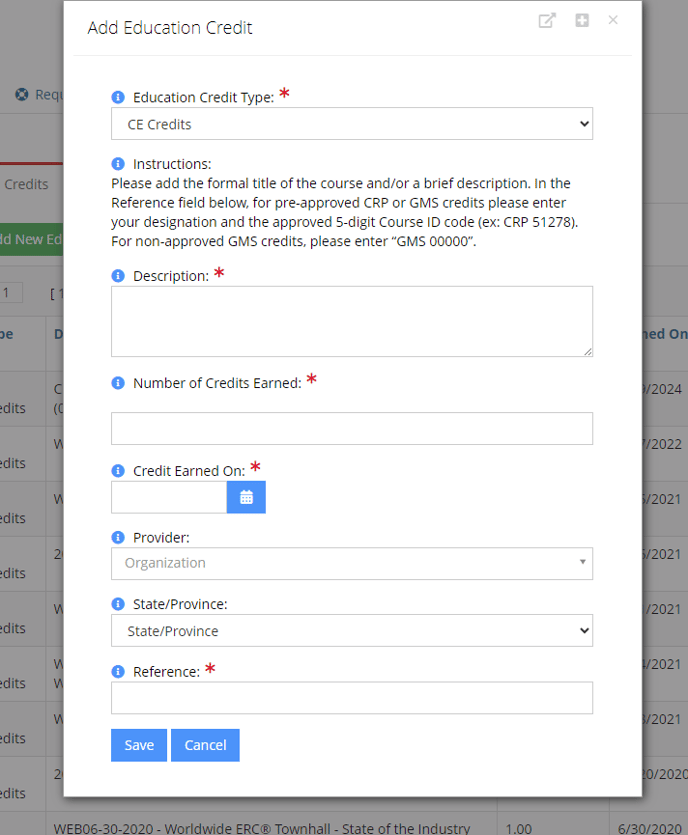Click the info icon beside Description label

click(x=118, y=276)
